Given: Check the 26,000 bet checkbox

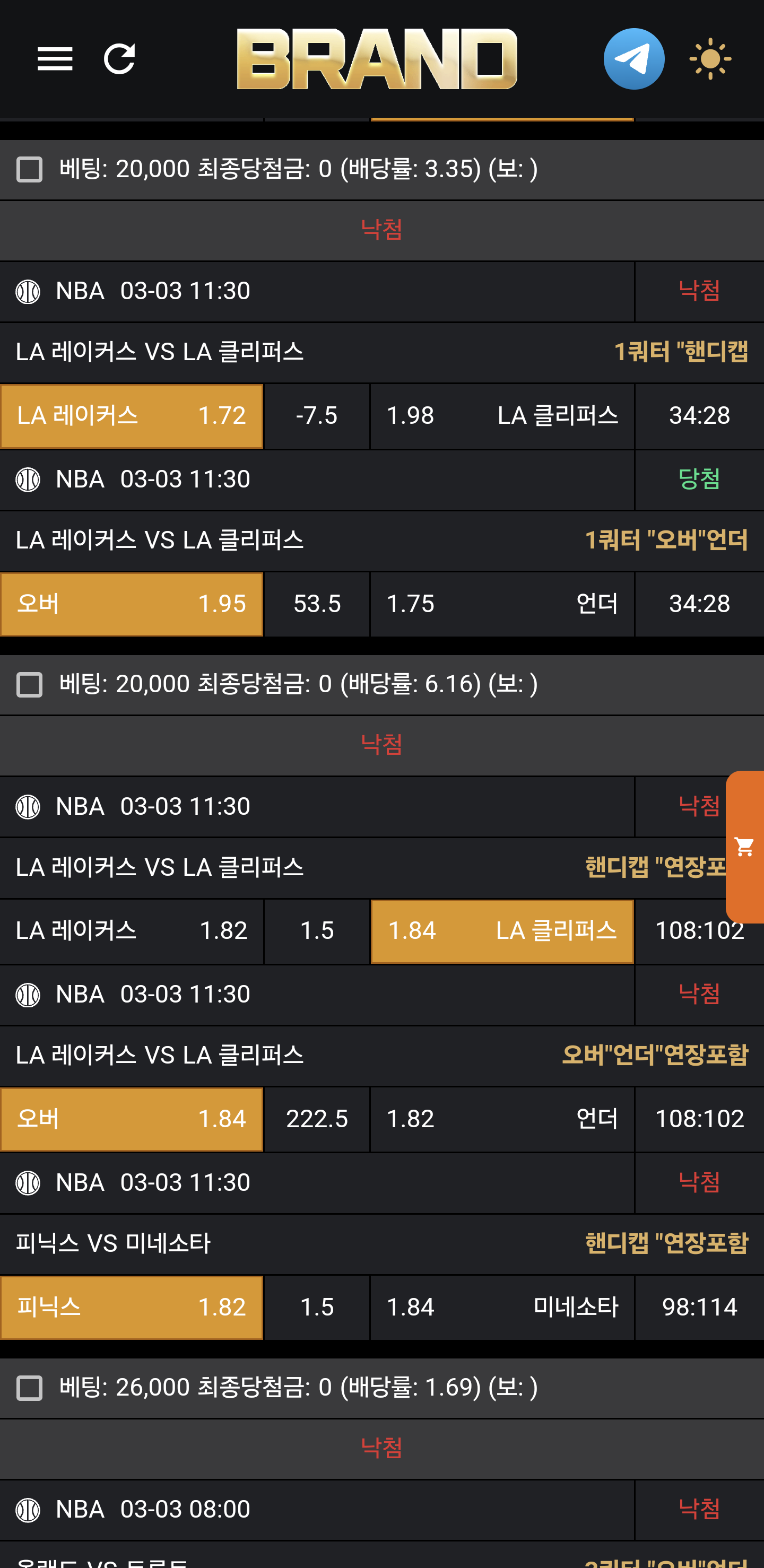Looking at the screenshot, I should click(x=29, y=1388).
